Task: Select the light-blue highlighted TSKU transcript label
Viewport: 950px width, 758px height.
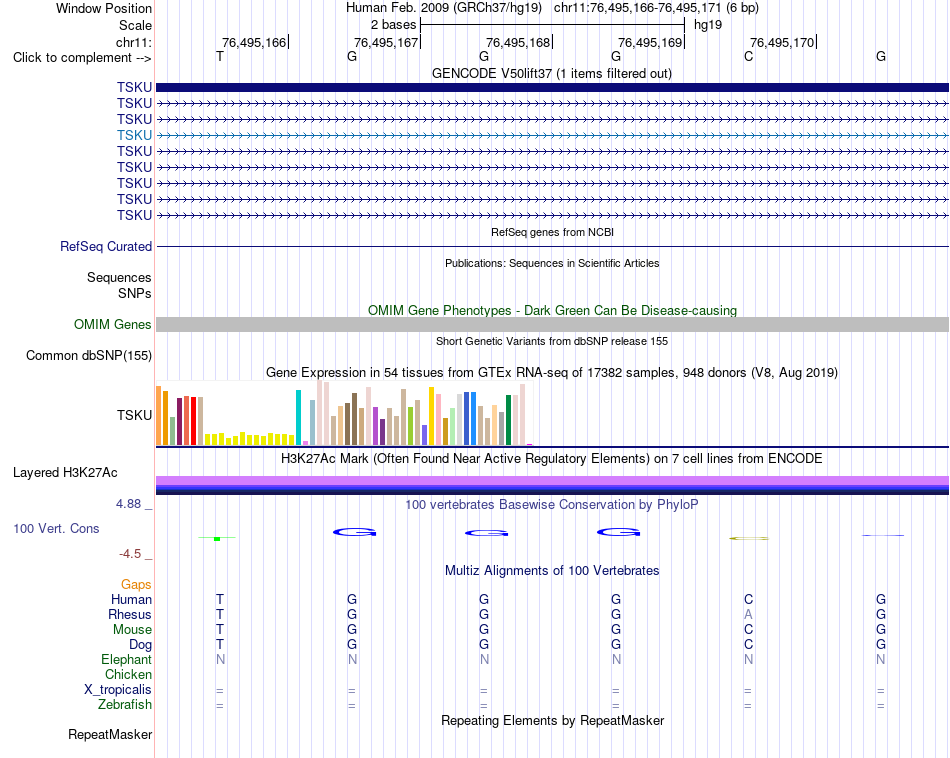Action: 134,135
